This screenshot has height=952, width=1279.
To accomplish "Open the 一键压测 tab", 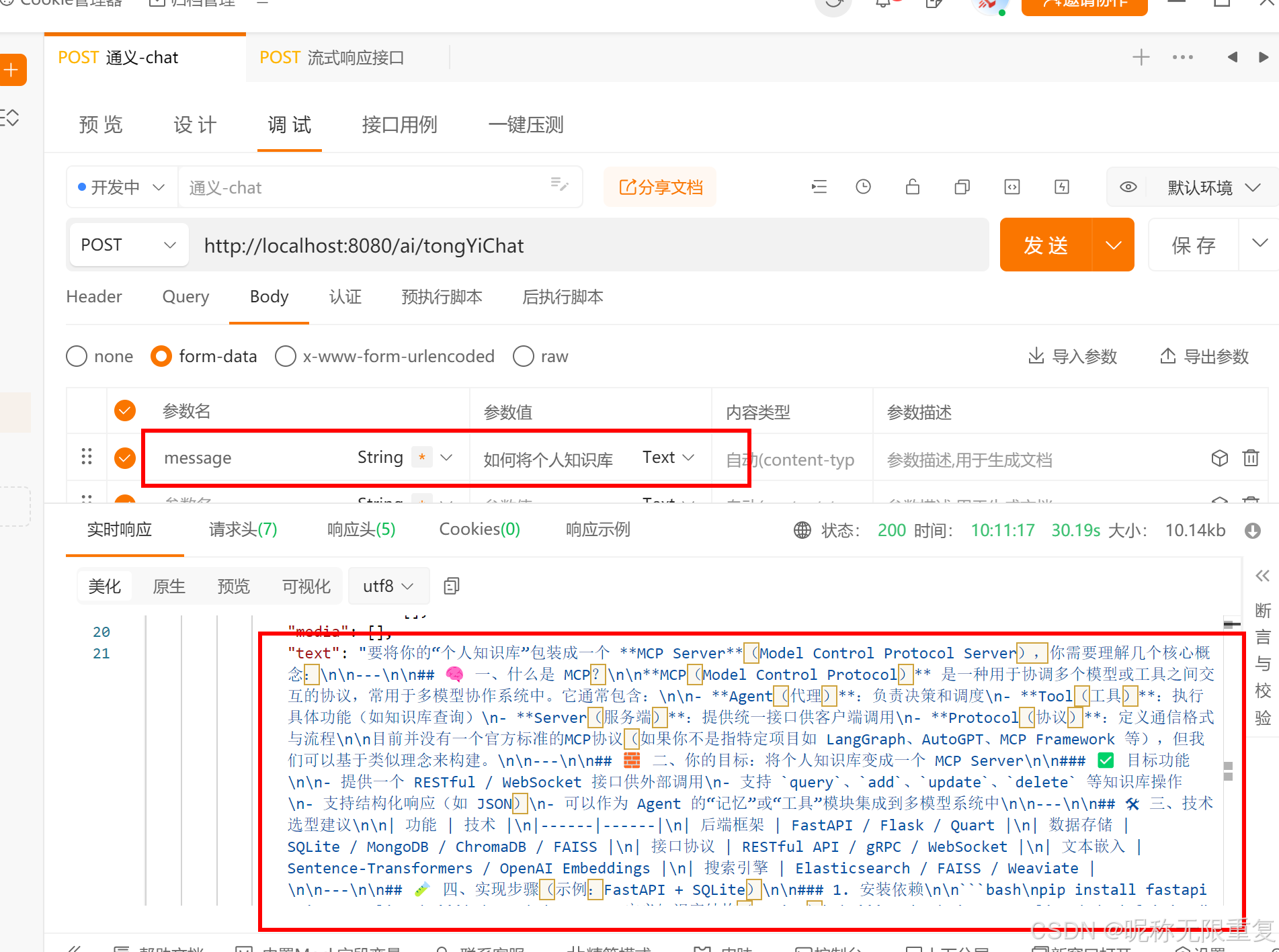I will 526,124.
